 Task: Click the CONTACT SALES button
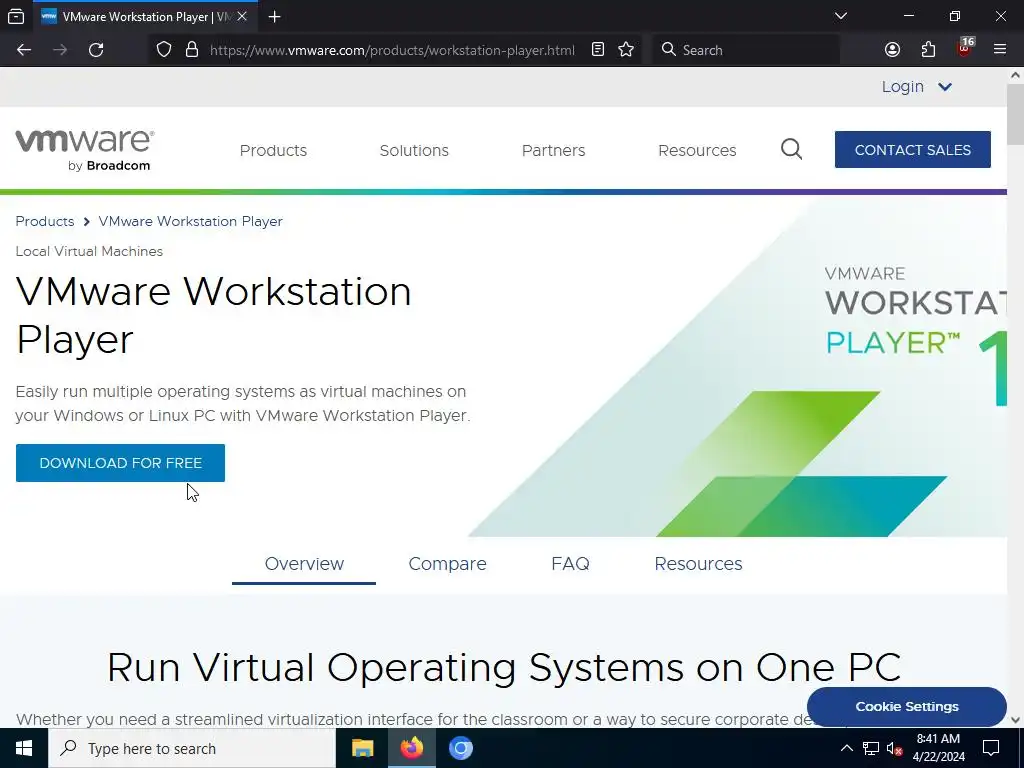click(912, 150)
